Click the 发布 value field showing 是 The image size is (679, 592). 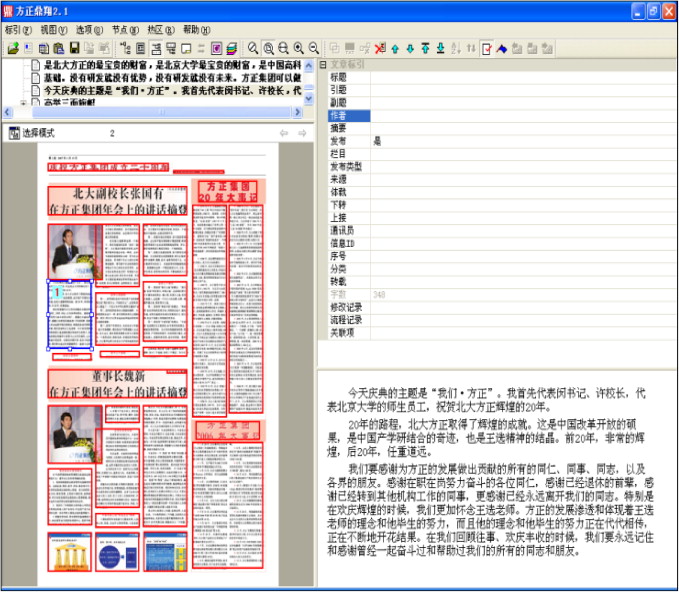click(x=523, y=141)
